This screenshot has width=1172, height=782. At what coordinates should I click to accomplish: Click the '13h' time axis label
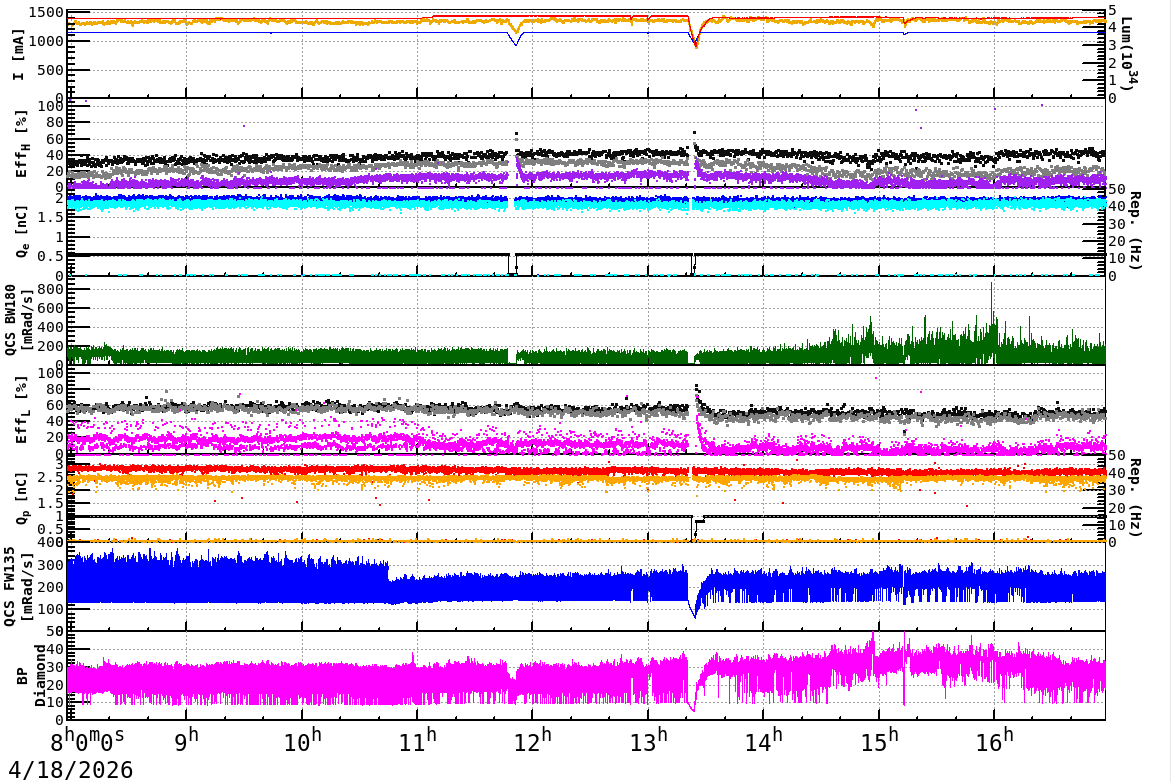tap(647, 740)
